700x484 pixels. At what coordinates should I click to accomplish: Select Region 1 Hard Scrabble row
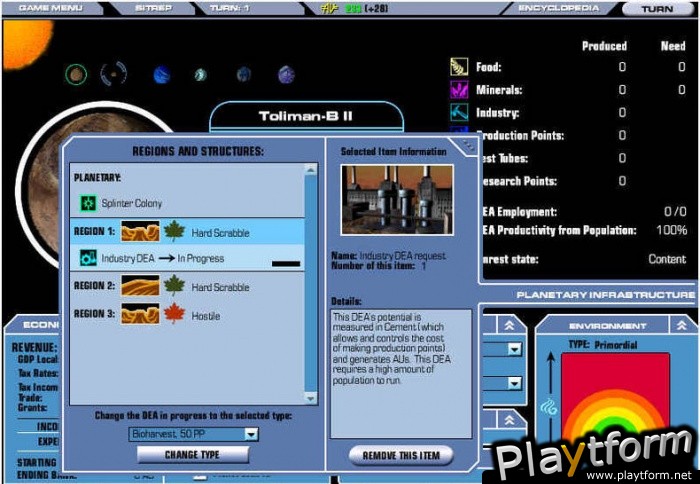coord(187,231)
